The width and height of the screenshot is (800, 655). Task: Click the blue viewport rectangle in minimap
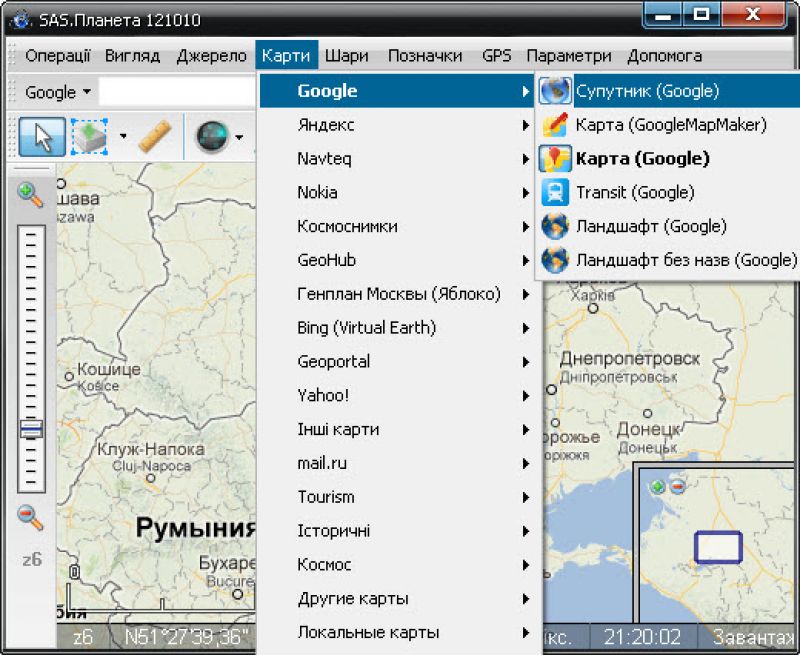718,547
